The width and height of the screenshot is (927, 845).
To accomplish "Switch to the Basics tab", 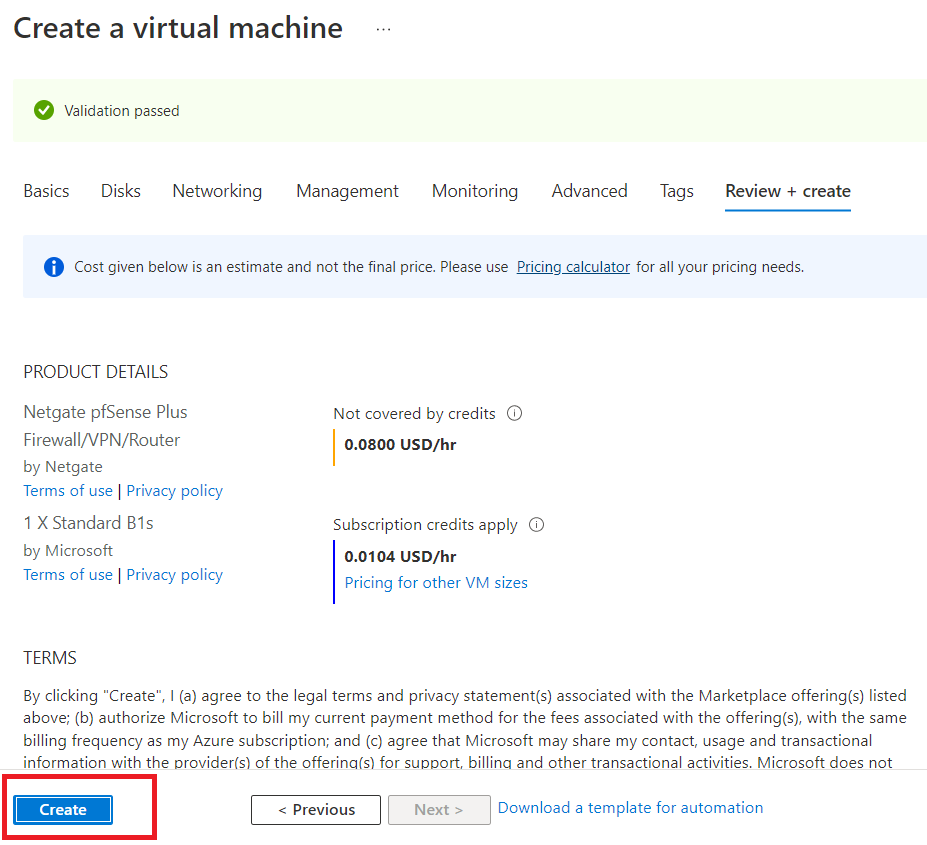I will (46, 191).
